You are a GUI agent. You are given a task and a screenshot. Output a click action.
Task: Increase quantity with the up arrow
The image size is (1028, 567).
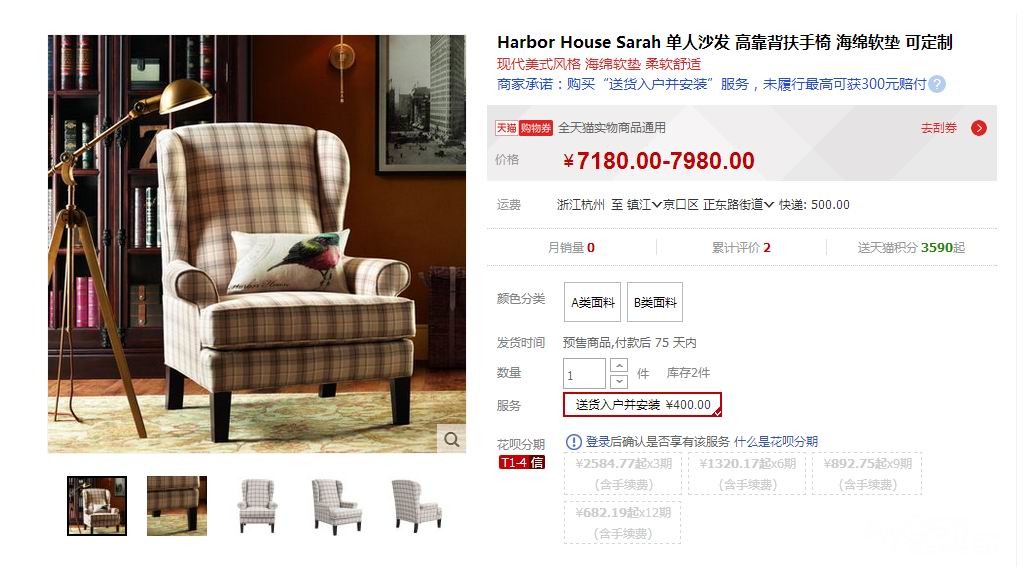[619, 366]
